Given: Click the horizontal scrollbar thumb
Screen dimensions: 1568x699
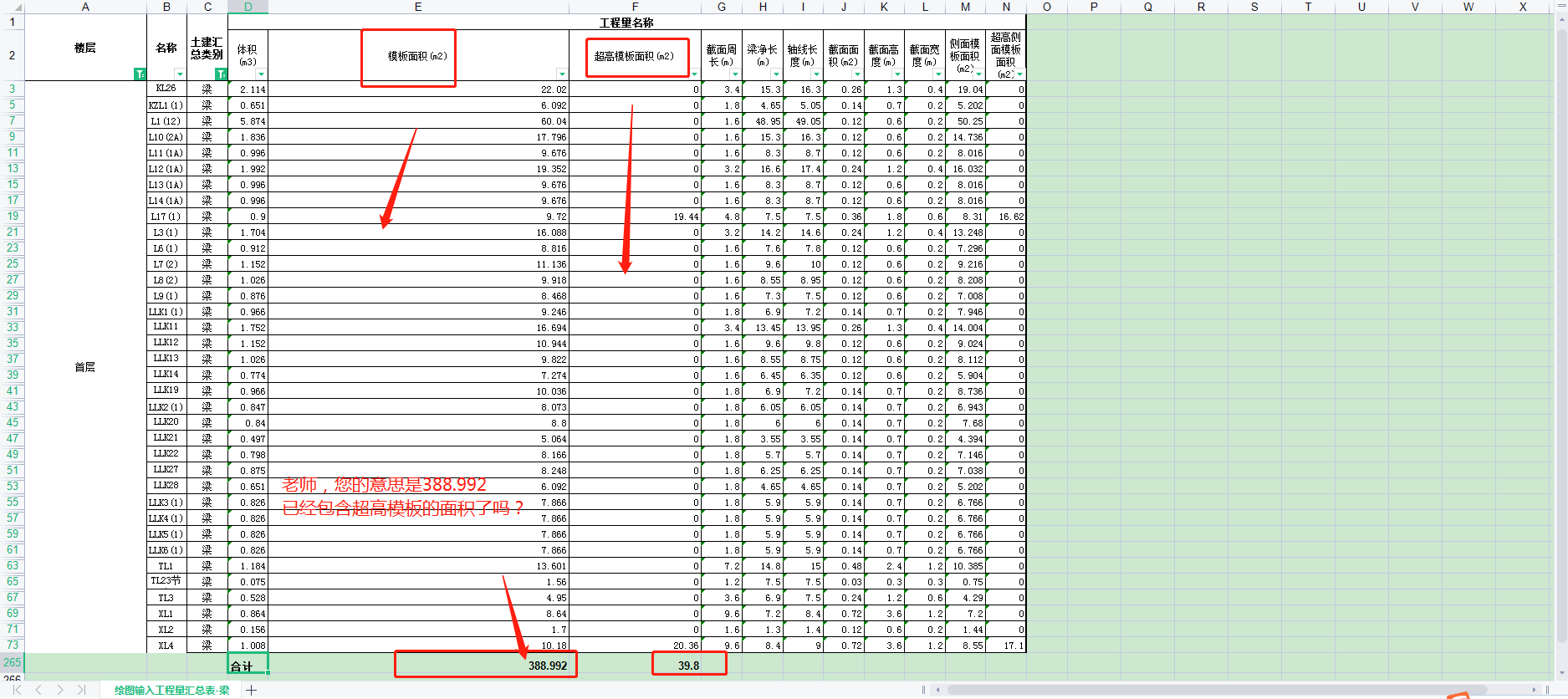Looking at the screenshot, I should pos(1217,690).
